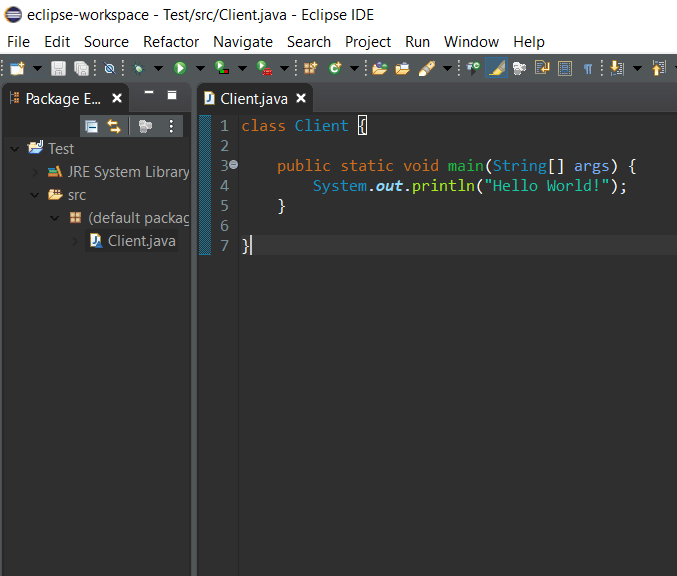The height and width of the screenshot is (576, 677).
Task: Click the Save toolbar icon
Action: [x=58, y=68]
